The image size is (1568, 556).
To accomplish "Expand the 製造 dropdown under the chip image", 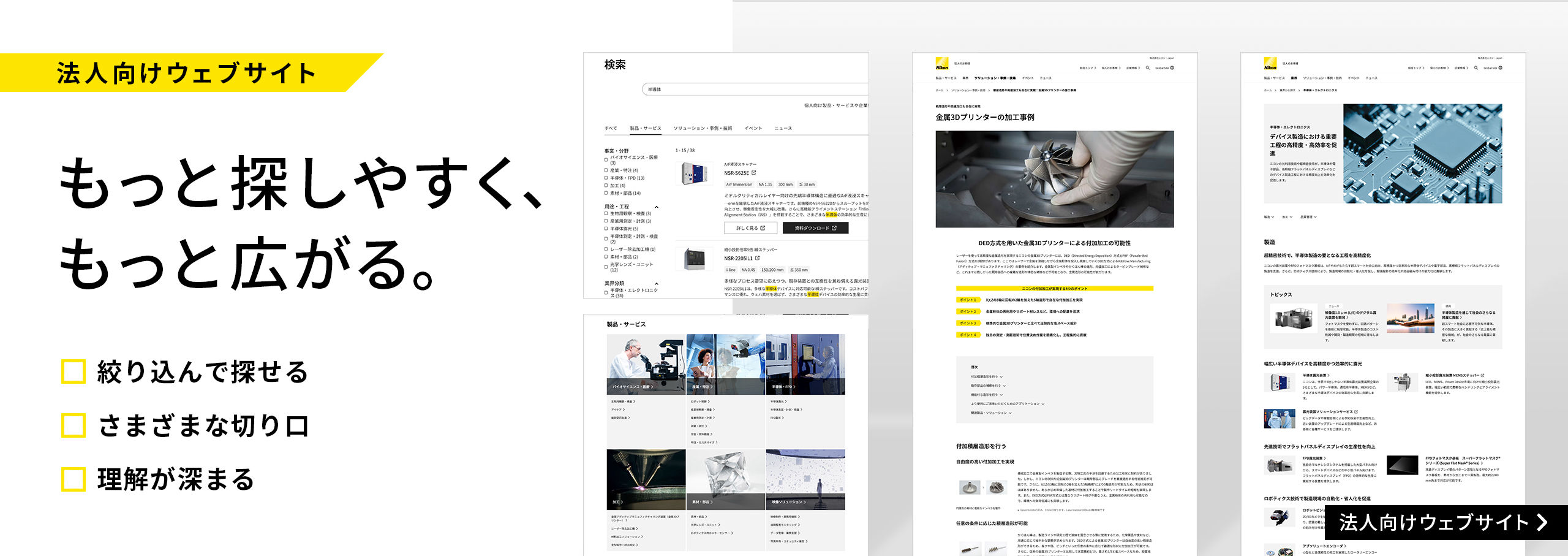I will (x=1268, y=217).
